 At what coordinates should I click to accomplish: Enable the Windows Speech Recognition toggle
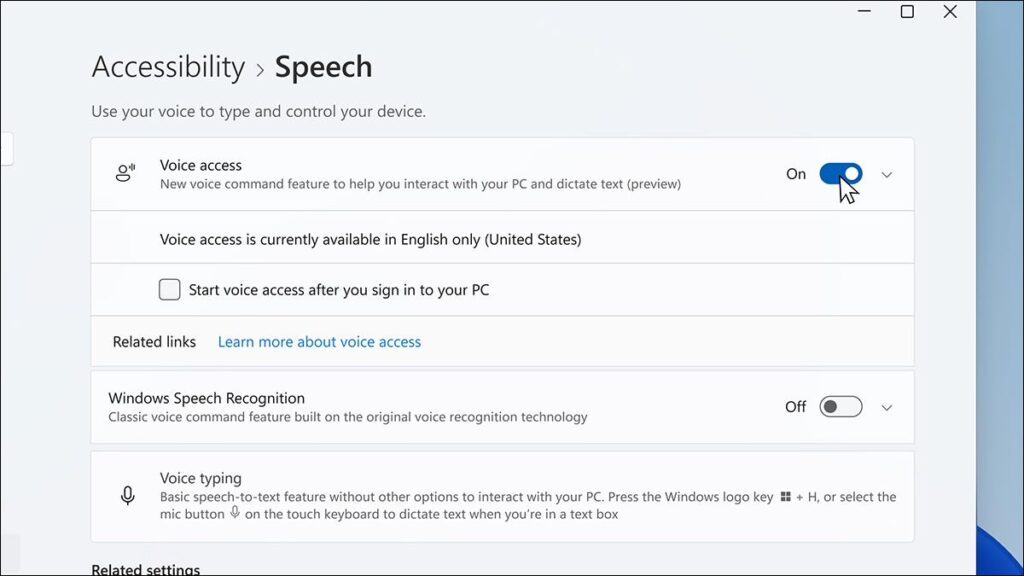coord(840,407)
